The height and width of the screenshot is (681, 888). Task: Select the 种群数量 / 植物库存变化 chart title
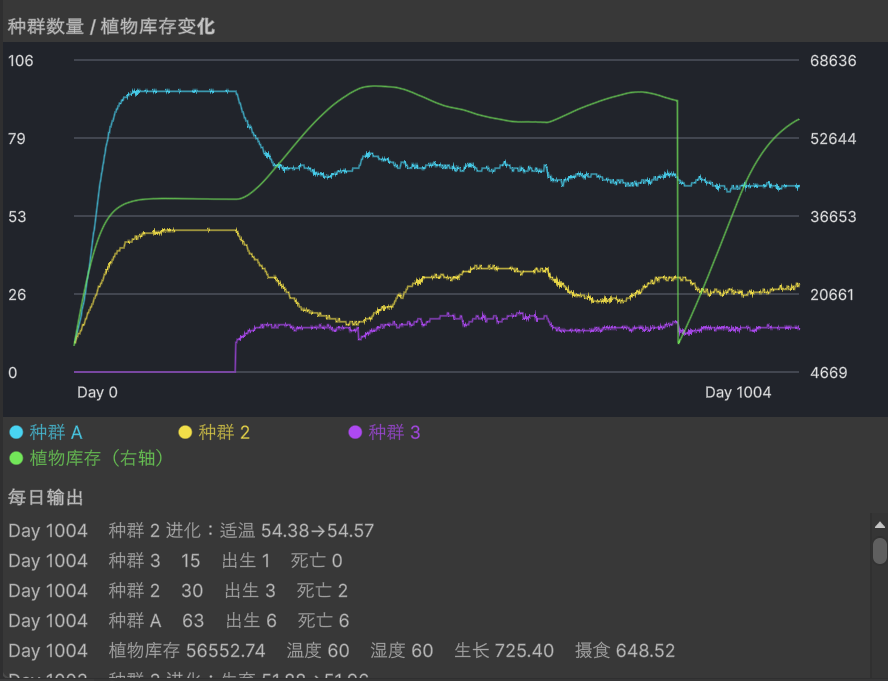tap(111, 27)
